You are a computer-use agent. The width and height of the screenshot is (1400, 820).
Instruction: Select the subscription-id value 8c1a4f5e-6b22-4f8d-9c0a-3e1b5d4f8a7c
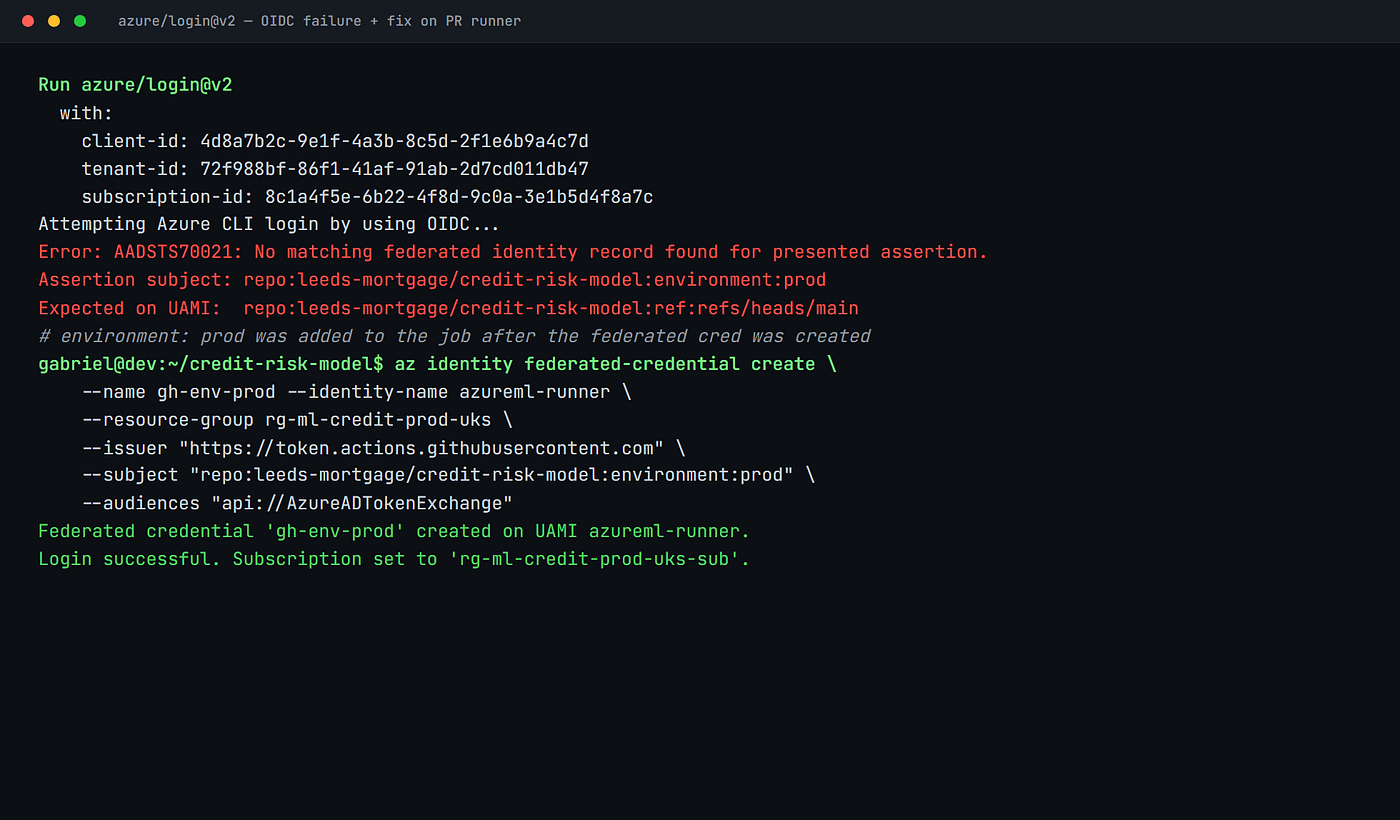pos(459,197)
